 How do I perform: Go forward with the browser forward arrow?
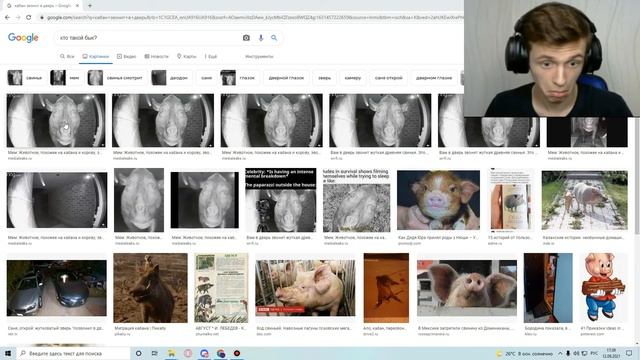(18, 18)
